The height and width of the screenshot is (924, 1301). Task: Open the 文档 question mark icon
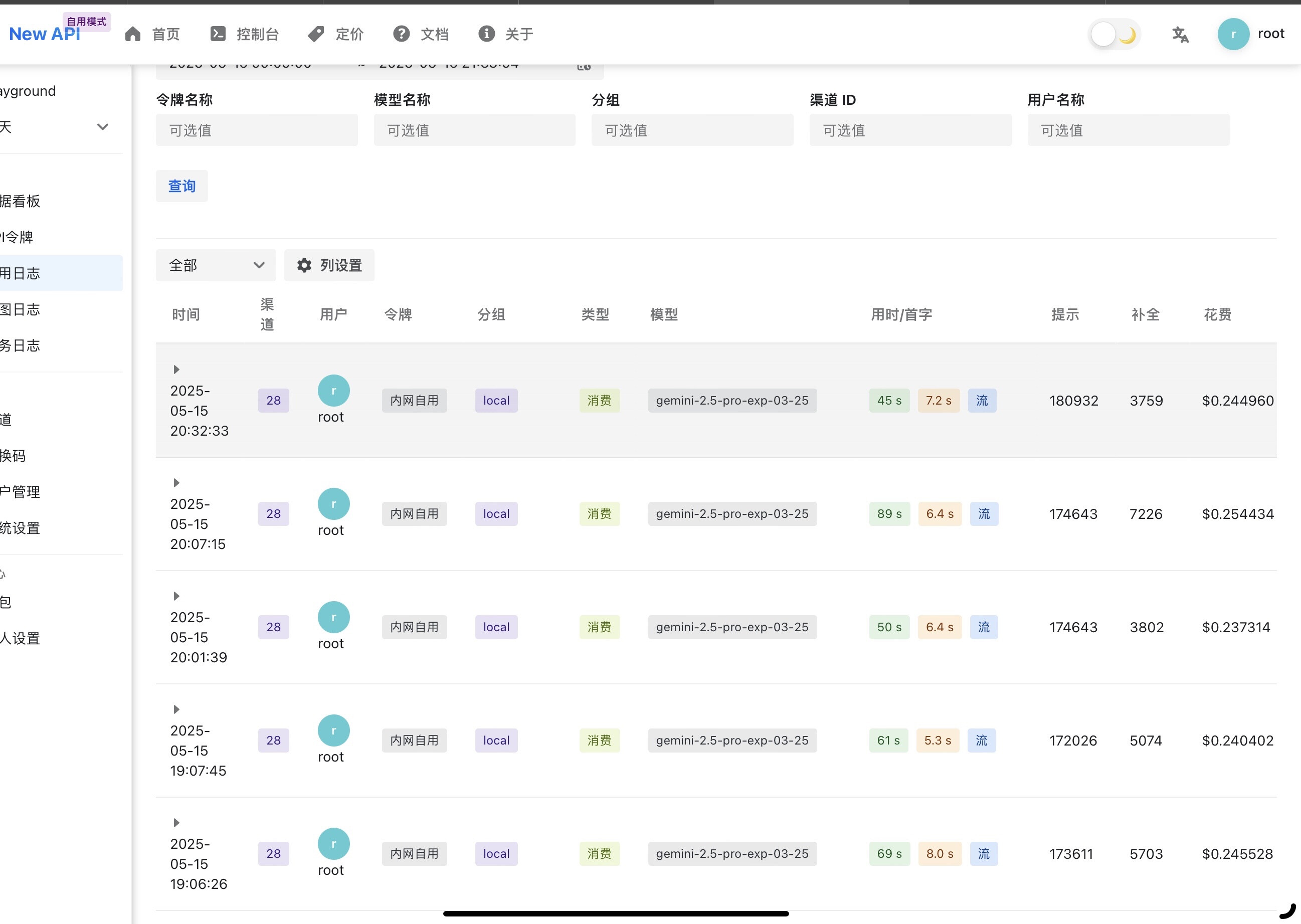pos(401,34)
